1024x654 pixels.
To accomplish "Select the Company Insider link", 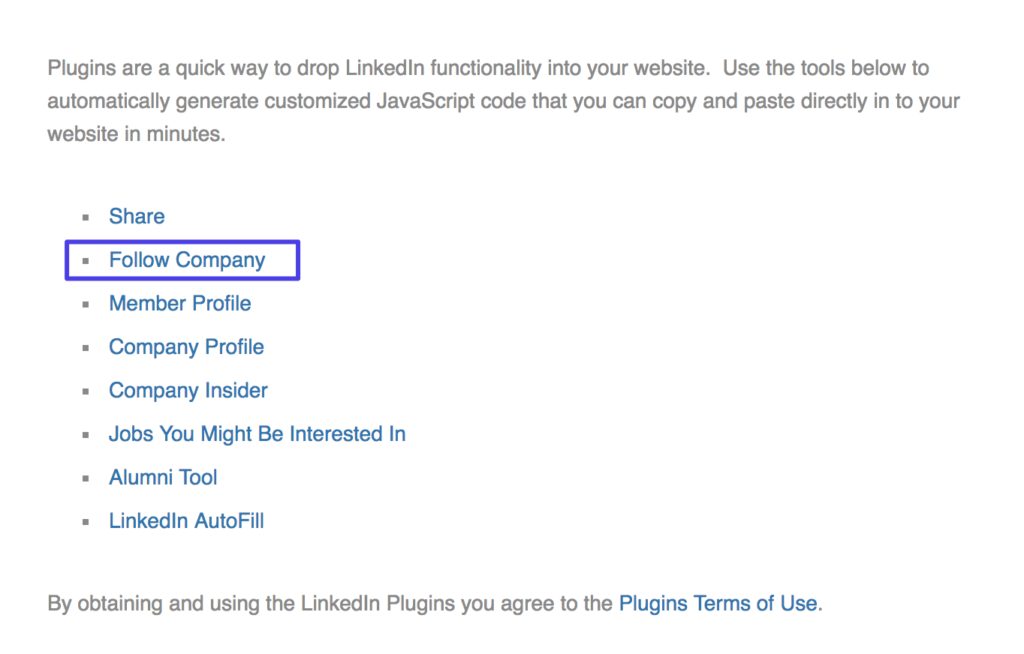I will [188, 391].
